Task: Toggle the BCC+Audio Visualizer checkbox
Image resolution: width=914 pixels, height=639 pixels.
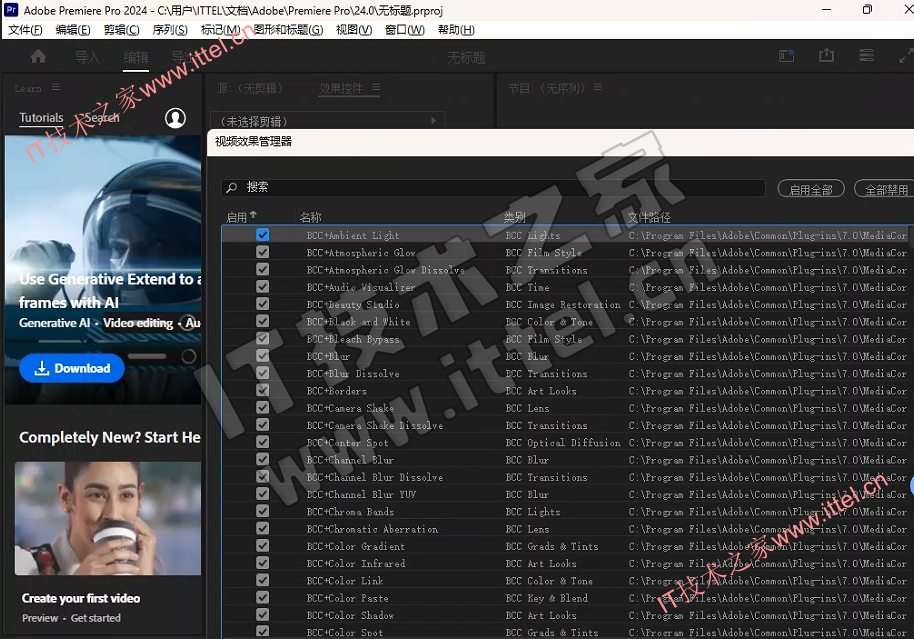Action: click(263, 286)
